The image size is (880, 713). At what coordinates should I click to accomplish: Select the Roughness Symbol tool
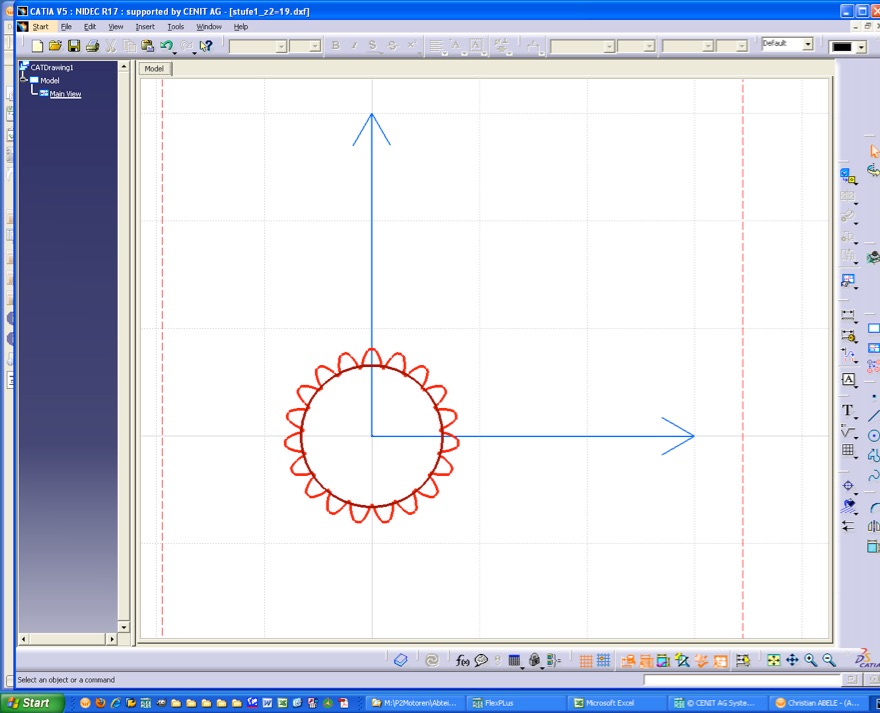click(848, 431)
